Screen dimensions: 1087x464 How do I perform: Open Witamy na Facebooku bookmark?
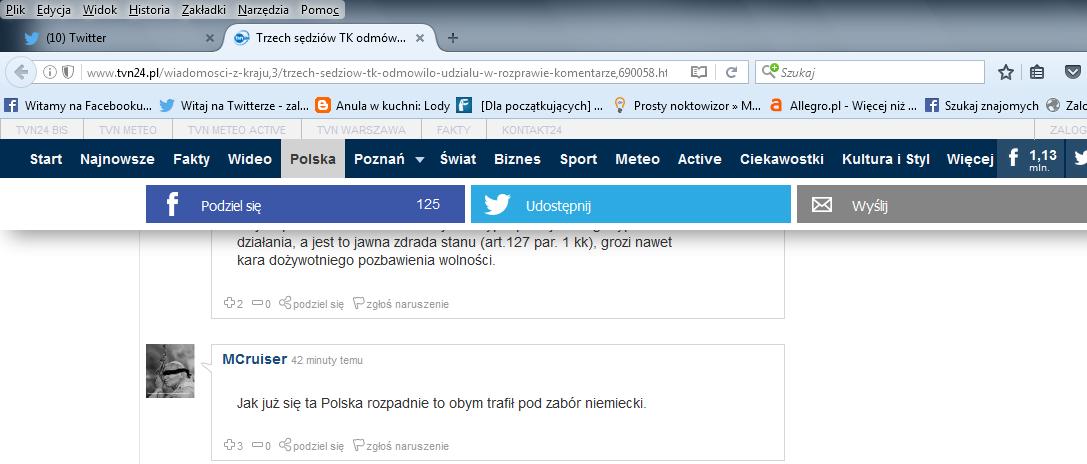coord(78,105)
